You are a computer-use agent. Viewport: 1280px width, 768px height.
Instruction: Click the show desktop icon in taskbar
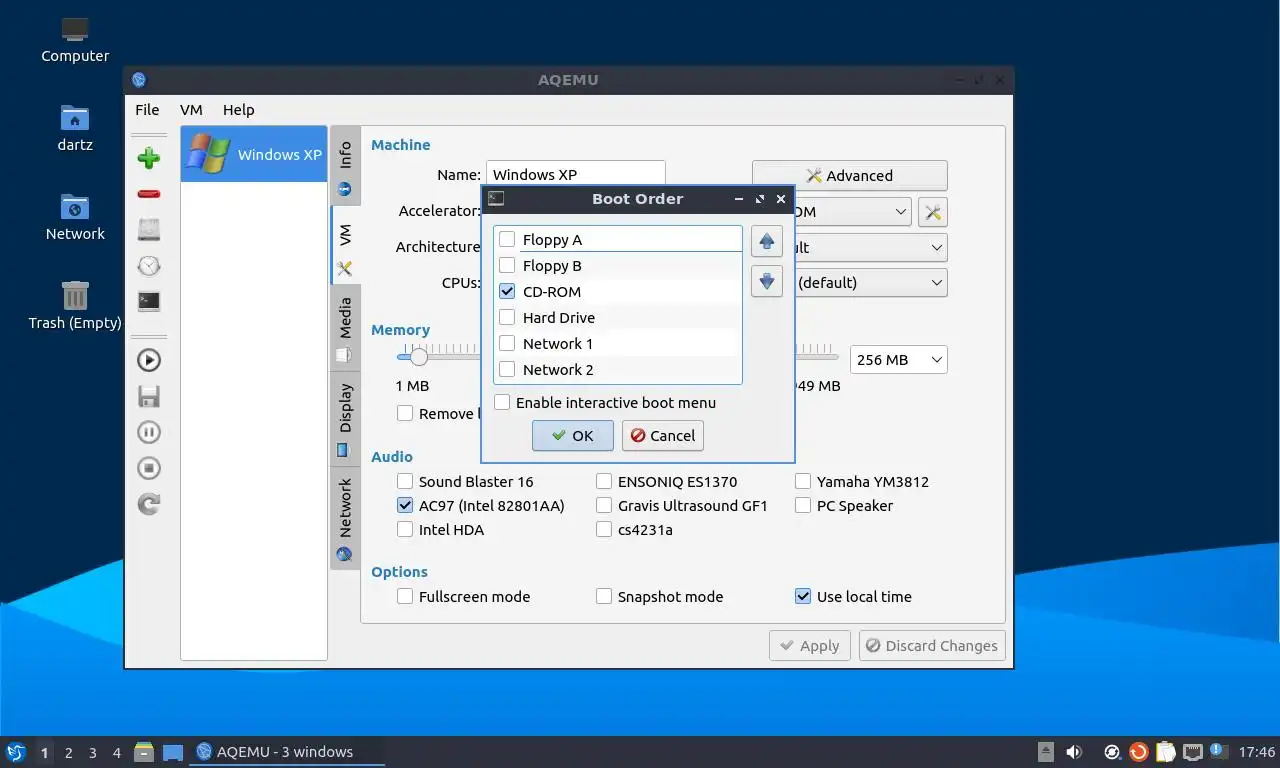click(173, 752)
